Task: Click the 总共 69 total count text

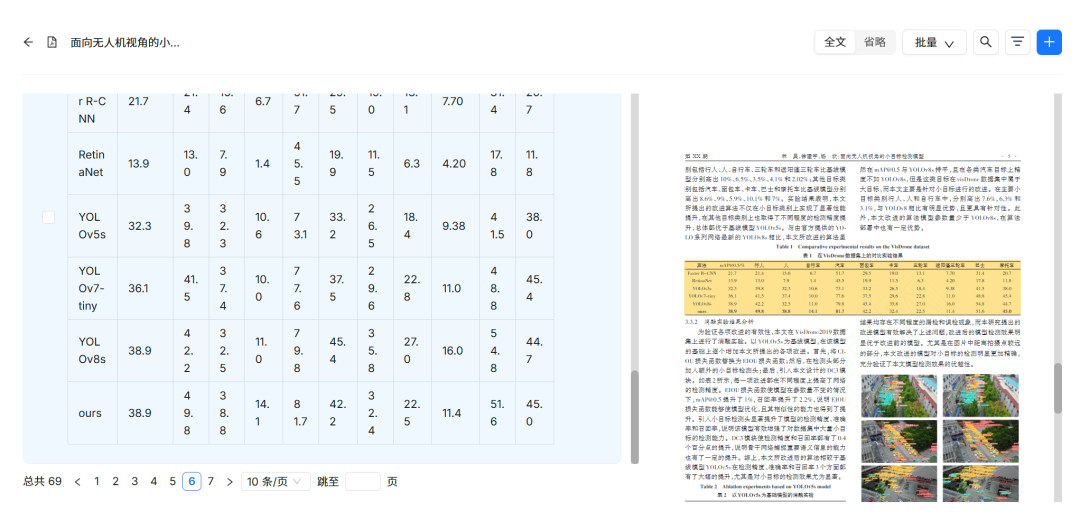Action: point(43,481)
